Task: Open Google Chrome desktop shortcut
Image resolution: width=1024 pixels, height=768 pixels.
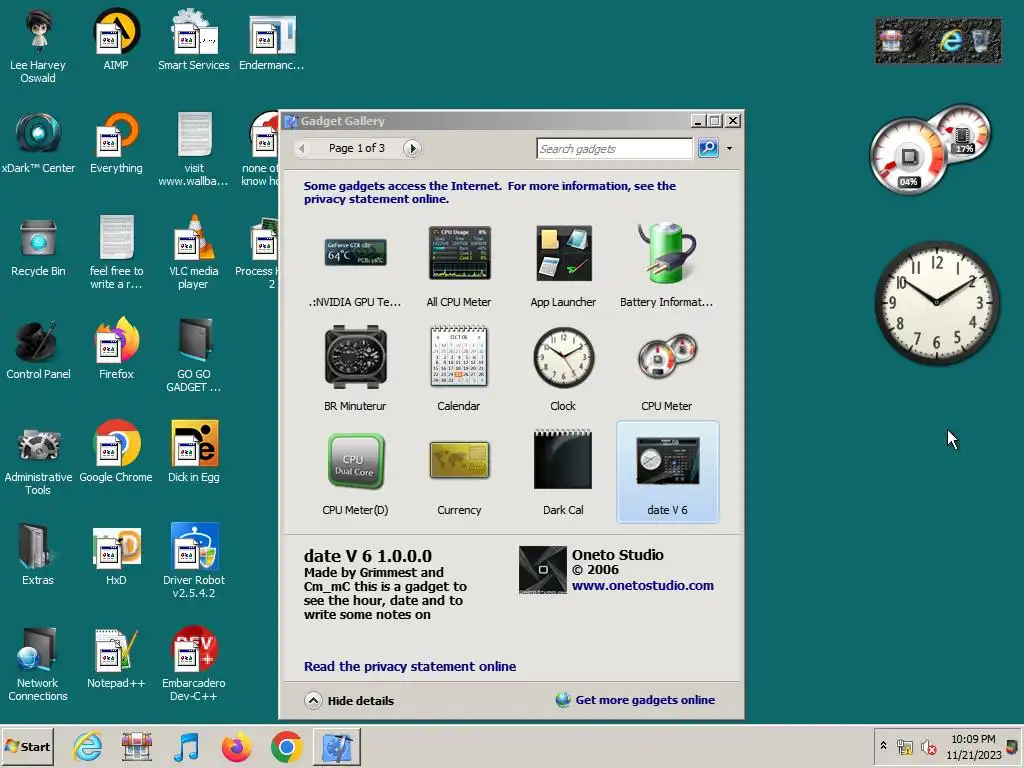Action: pos(116,452)
